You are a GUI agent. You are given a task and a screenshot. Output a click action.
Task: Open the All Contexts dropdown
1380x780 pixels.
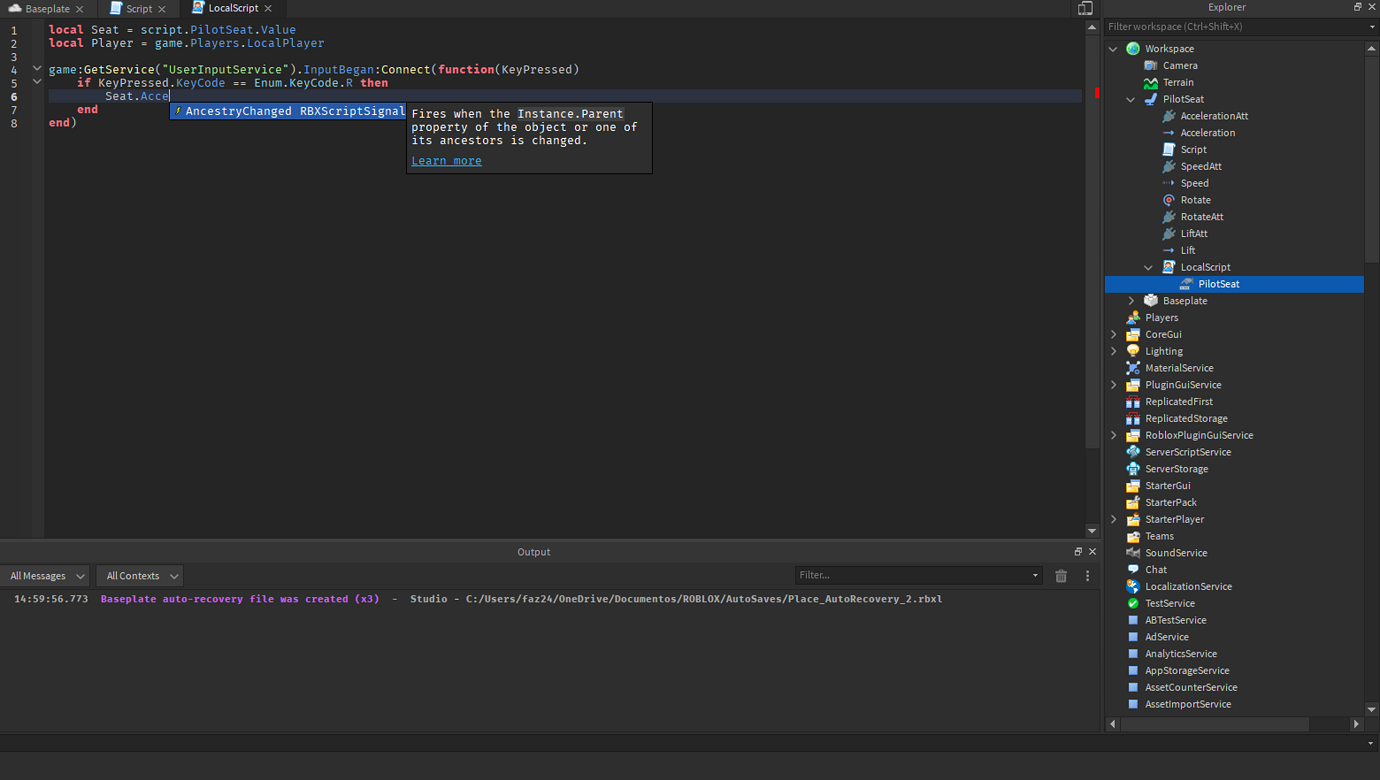139,575
